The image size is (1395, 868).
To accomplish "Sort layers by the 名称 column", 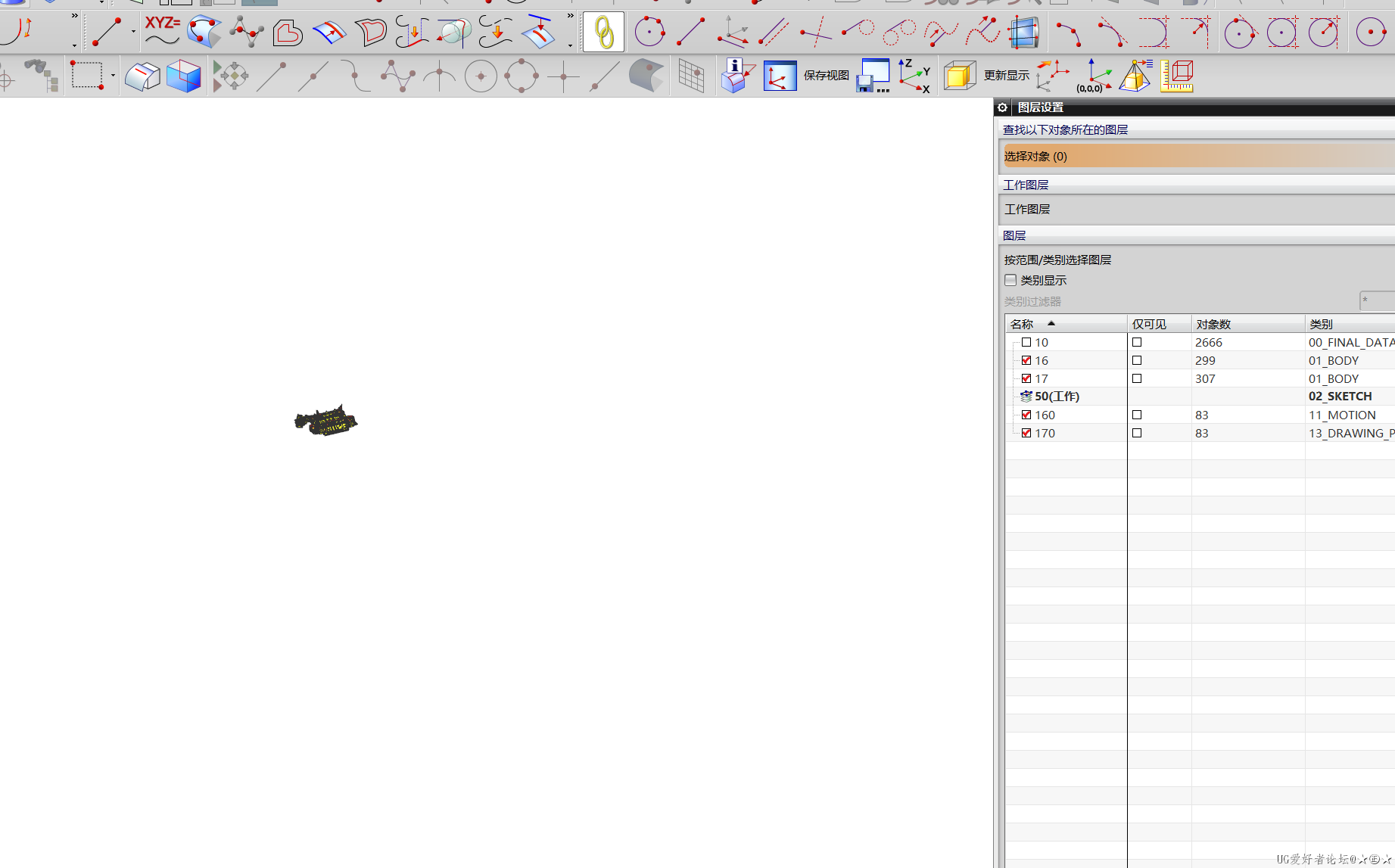I will (1066, 324).
